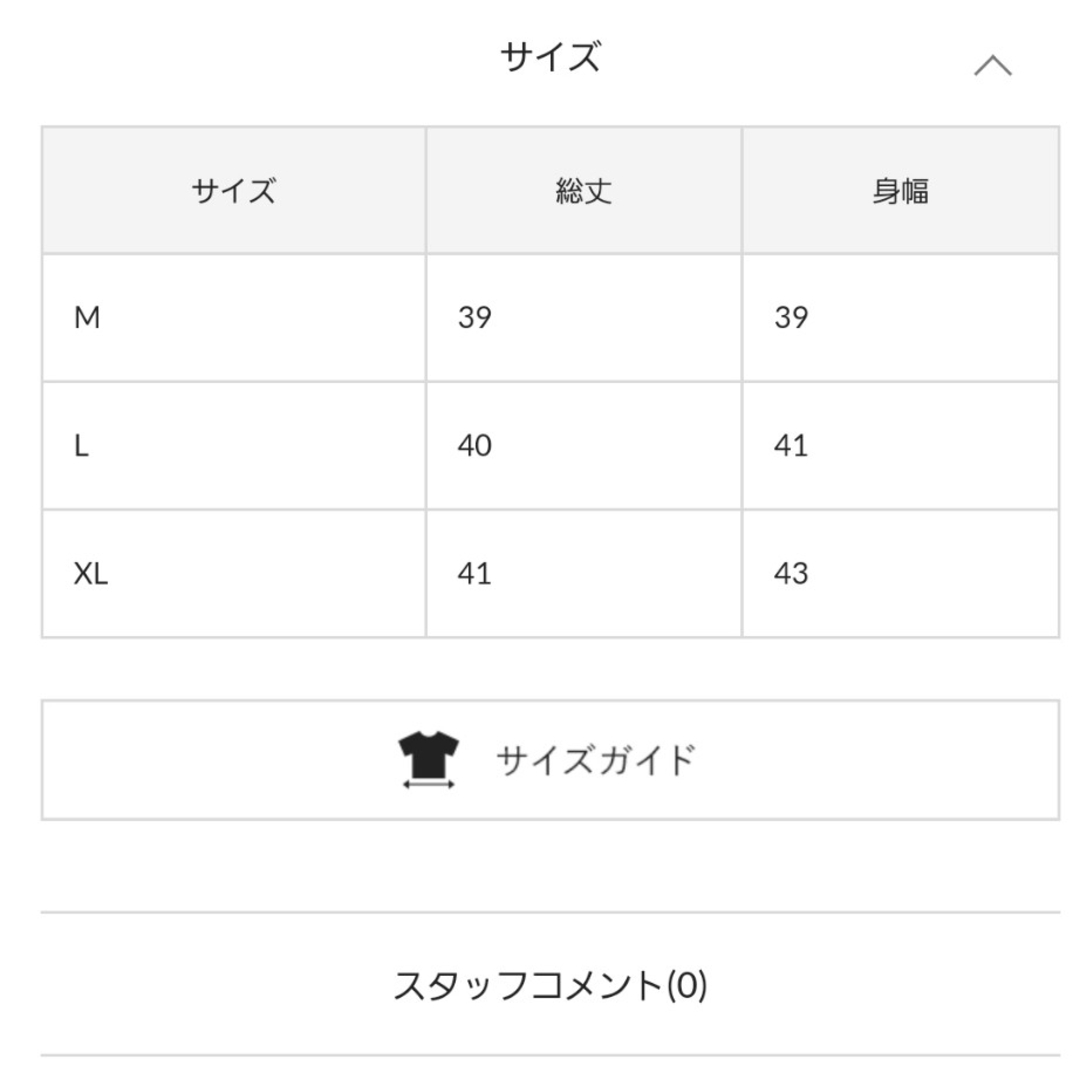The width and height of the screenshot is (1080, 1080).
Task: Click the スタッフコメント text label
Action: pos(528,985)
